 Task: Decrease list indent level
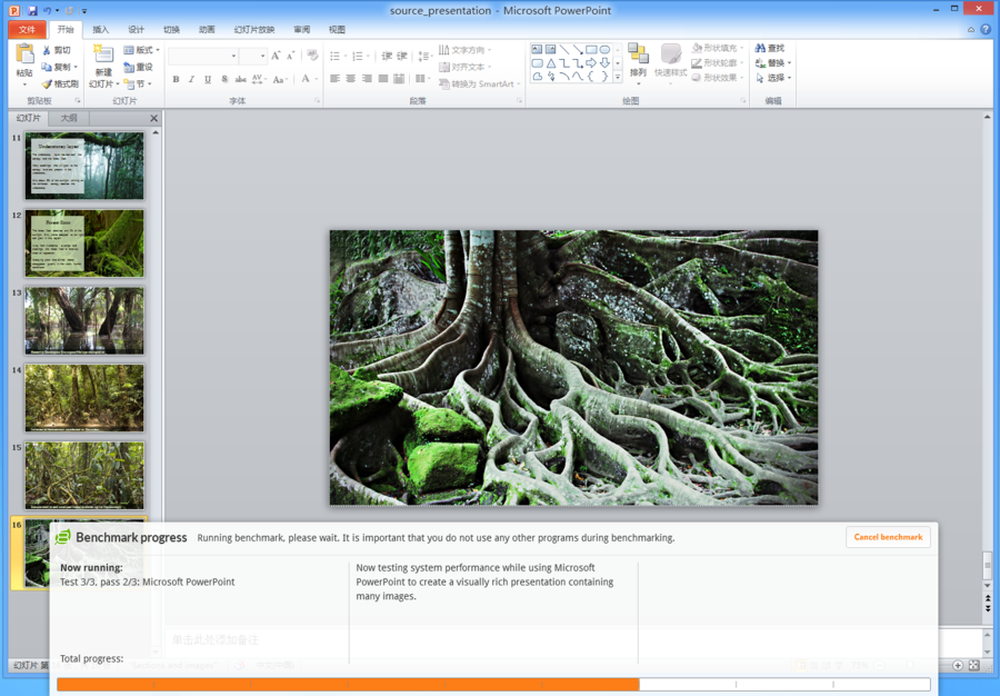click(x=386, y=56)
